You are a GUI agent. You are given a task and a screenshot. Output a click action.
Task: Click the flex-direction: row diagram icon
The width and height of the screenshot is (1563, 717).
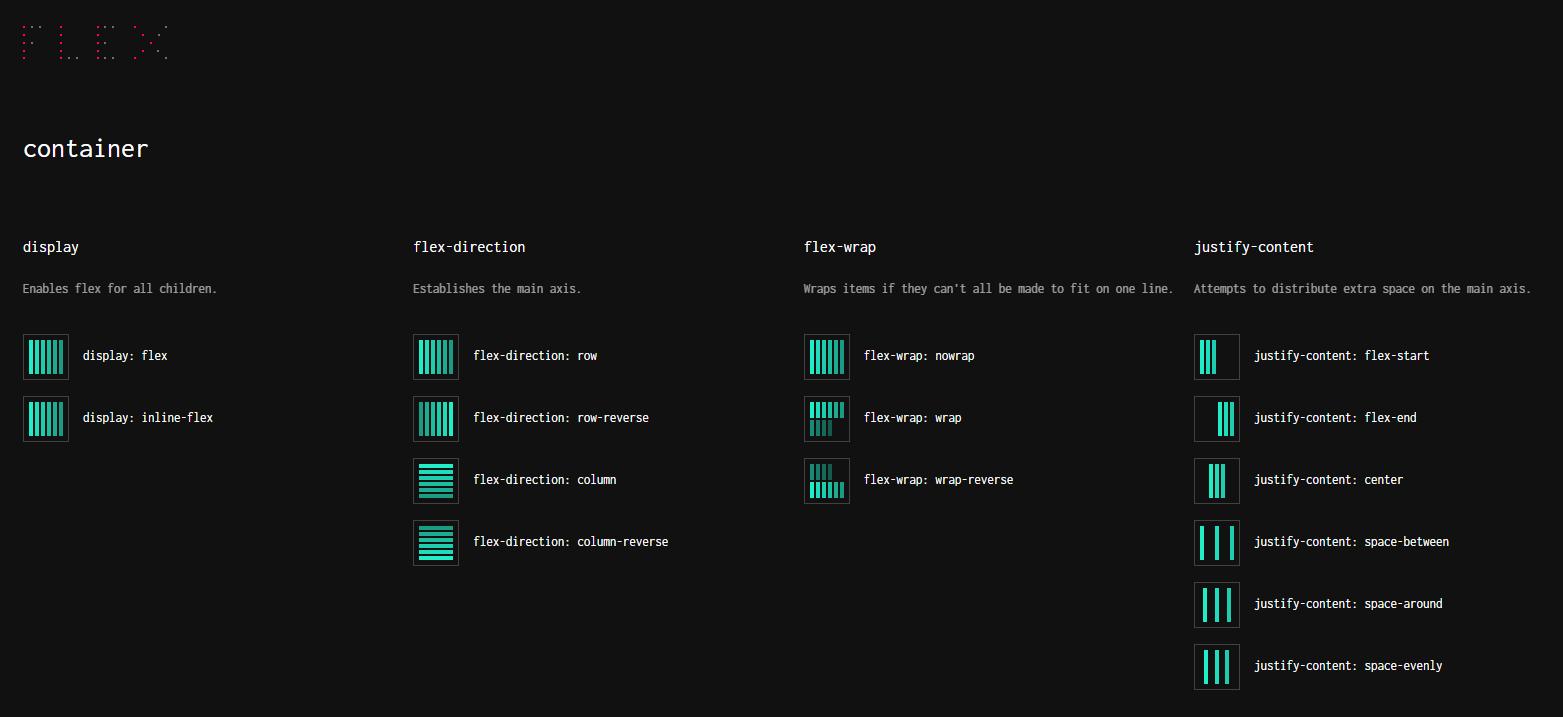(x=435, y=356)
